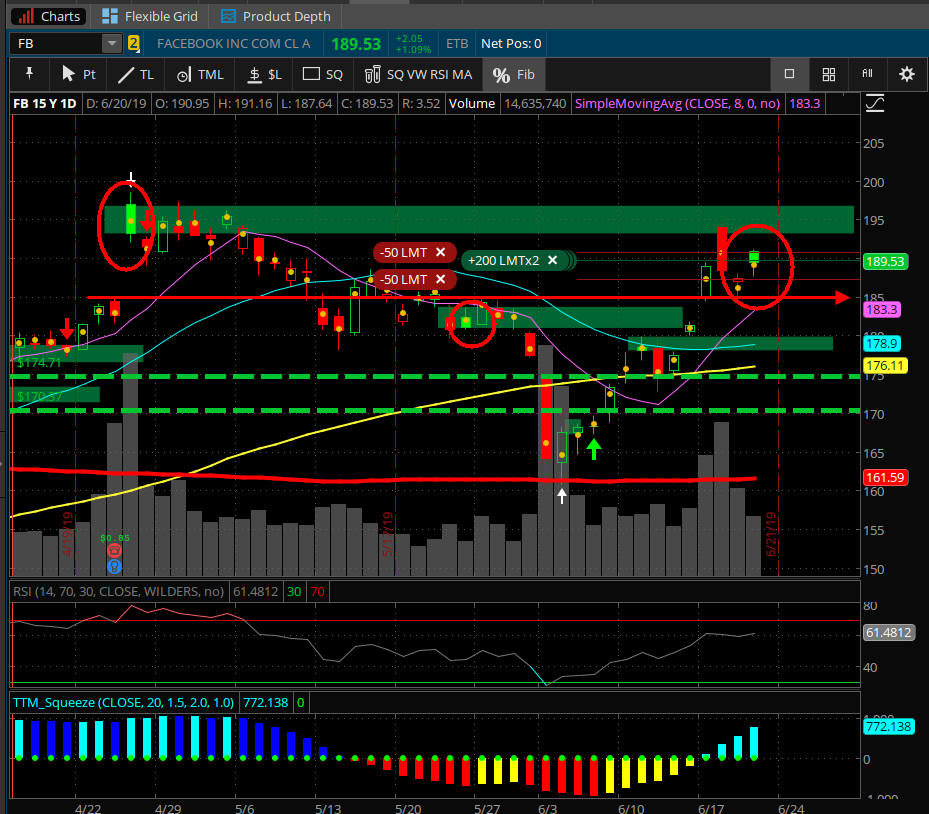The height and width of the screenshot is (814, 929).
Task: Choose the TML timeline tool
Action: coord(199,74)
